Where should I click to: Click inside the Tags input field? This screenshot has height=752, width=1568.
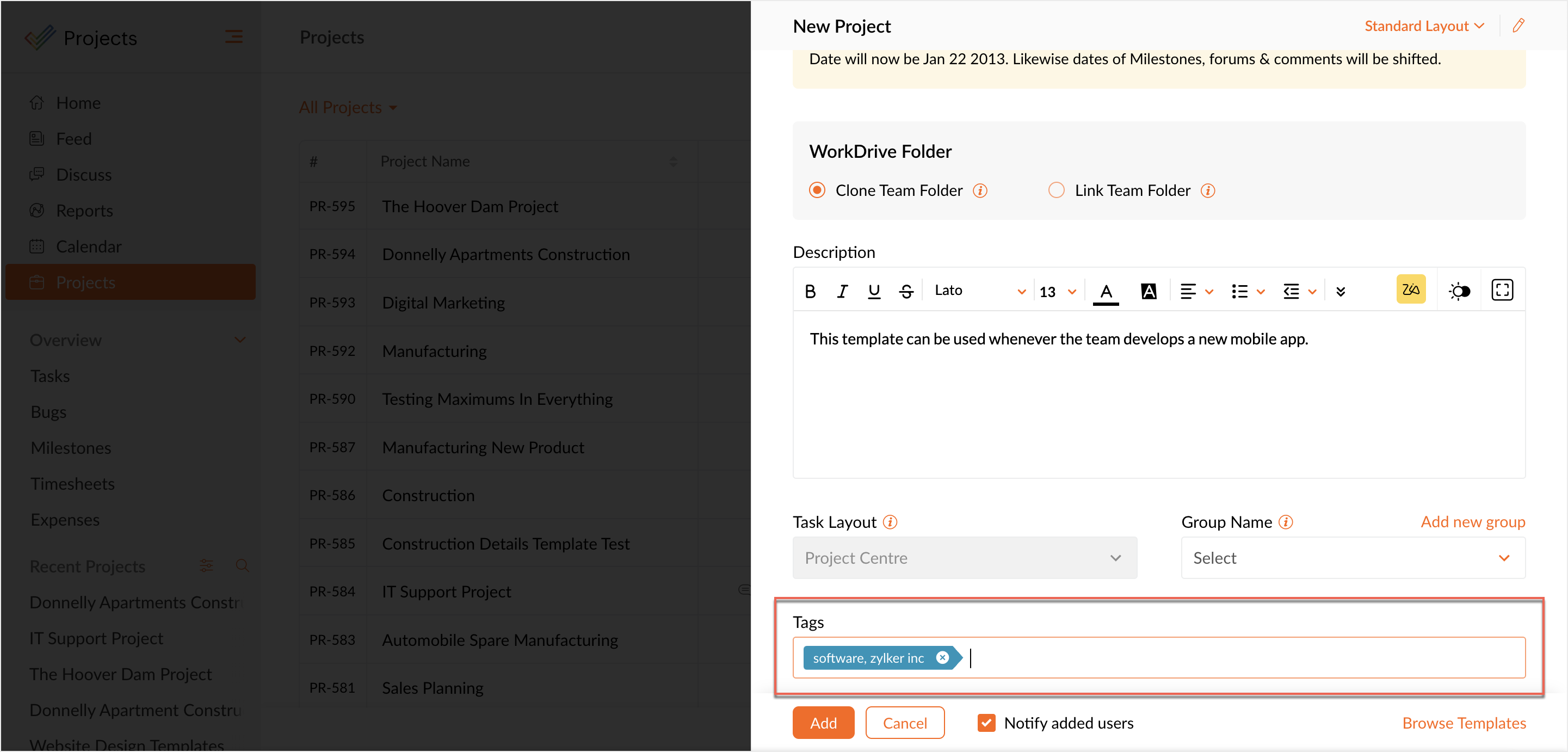pos(1218,658)
